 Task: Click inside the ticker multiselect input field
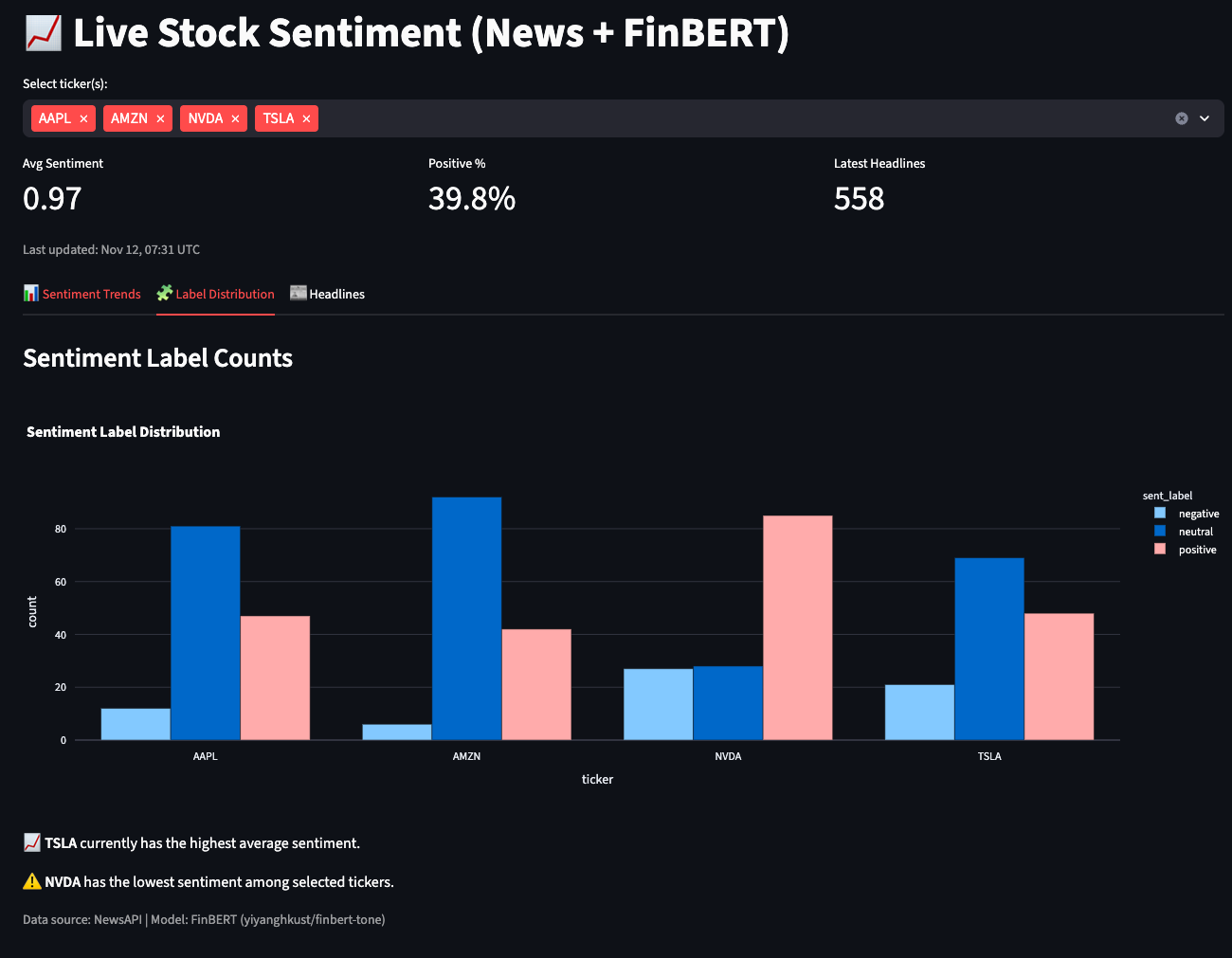pos(739,118)
